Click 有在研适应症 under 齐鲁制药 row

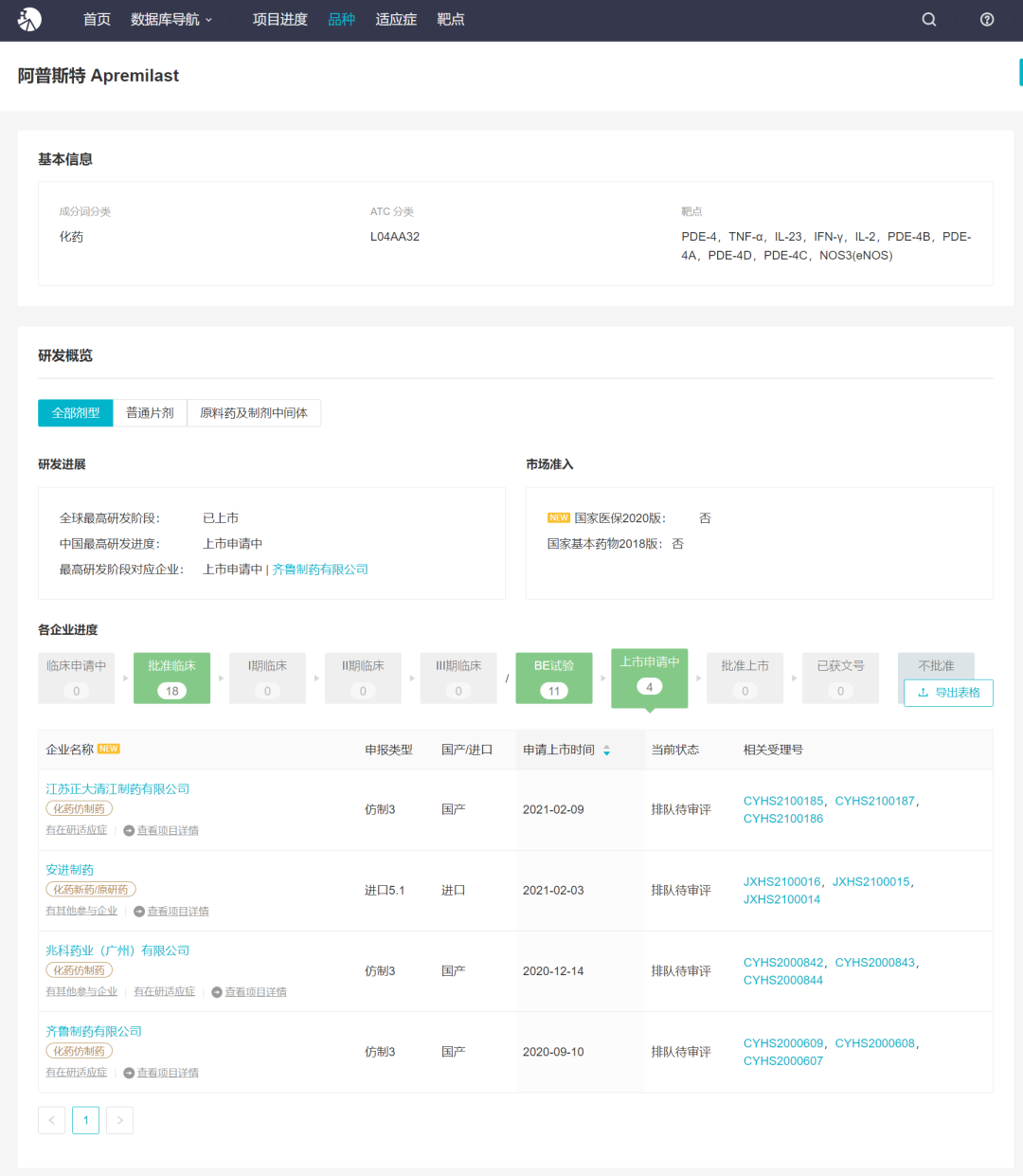[77, 1073]
